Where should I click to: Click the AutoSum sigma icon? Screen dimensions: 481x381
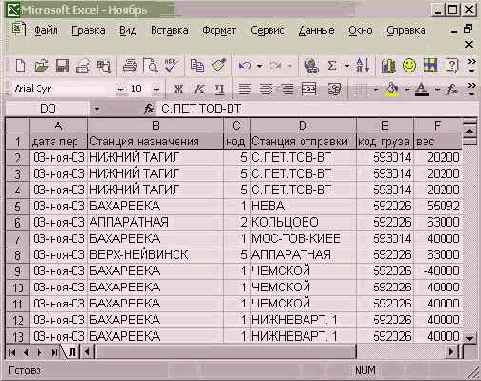pos(331,65)
